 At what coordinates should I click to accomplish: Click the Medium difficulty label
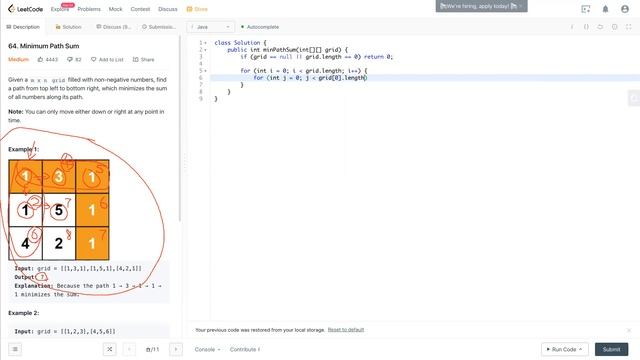(x=18, y=60)
